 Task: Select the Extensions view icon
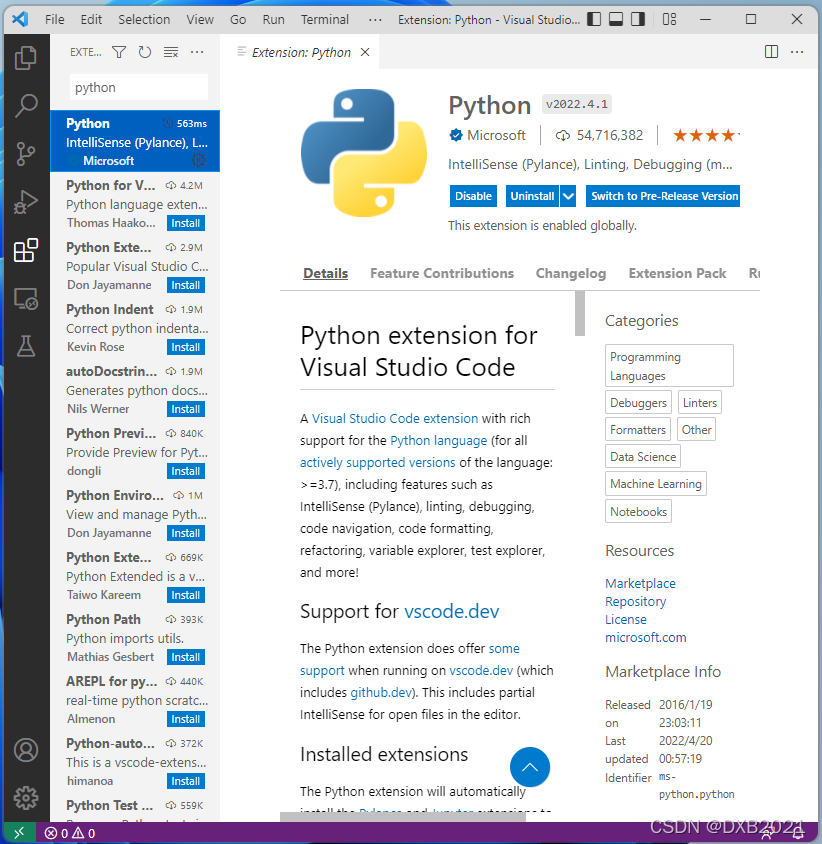(26, 251)
